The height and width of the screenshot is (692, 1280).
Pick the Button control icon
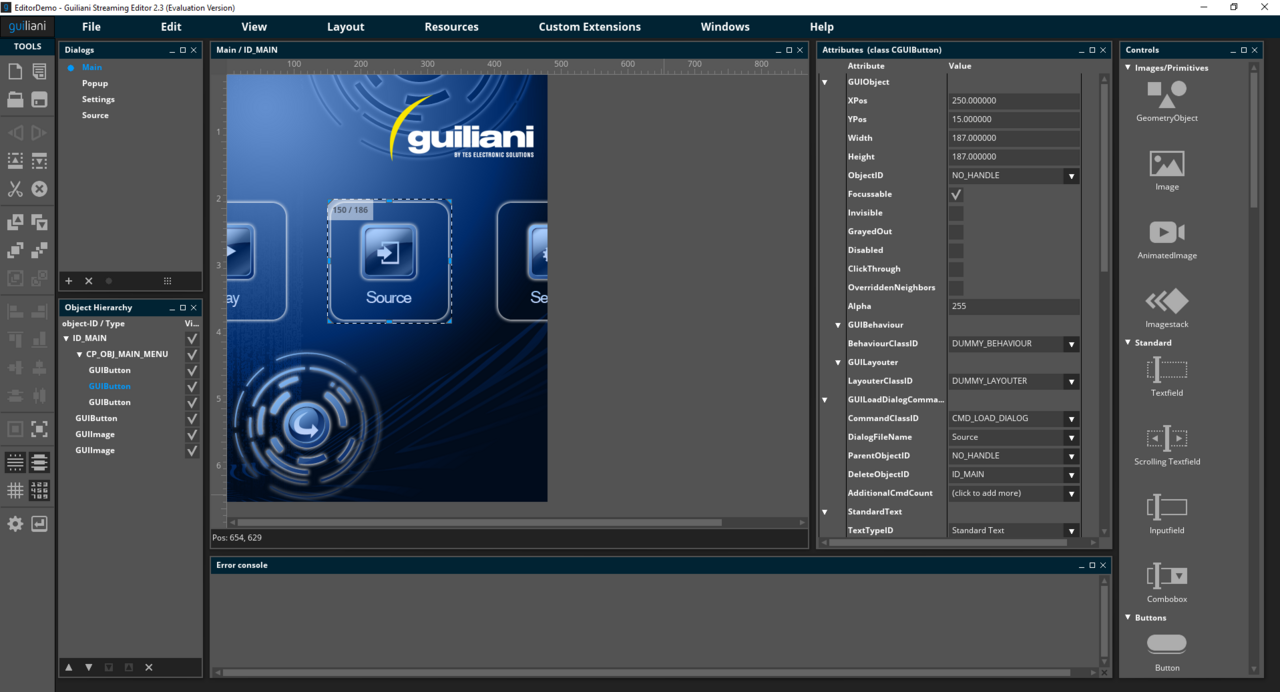tap(1166, 644)
